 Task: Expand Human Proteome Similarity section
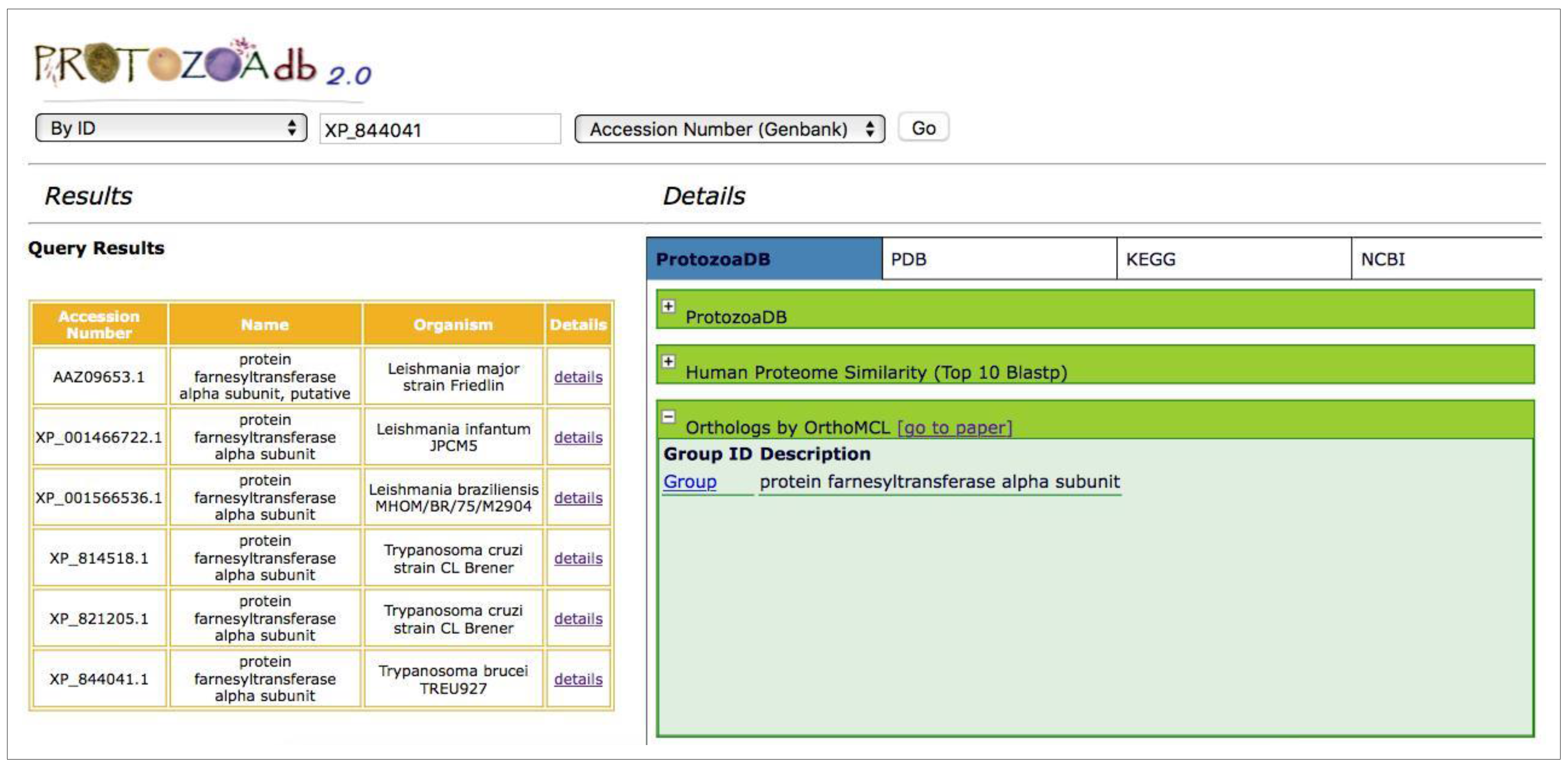668,362
